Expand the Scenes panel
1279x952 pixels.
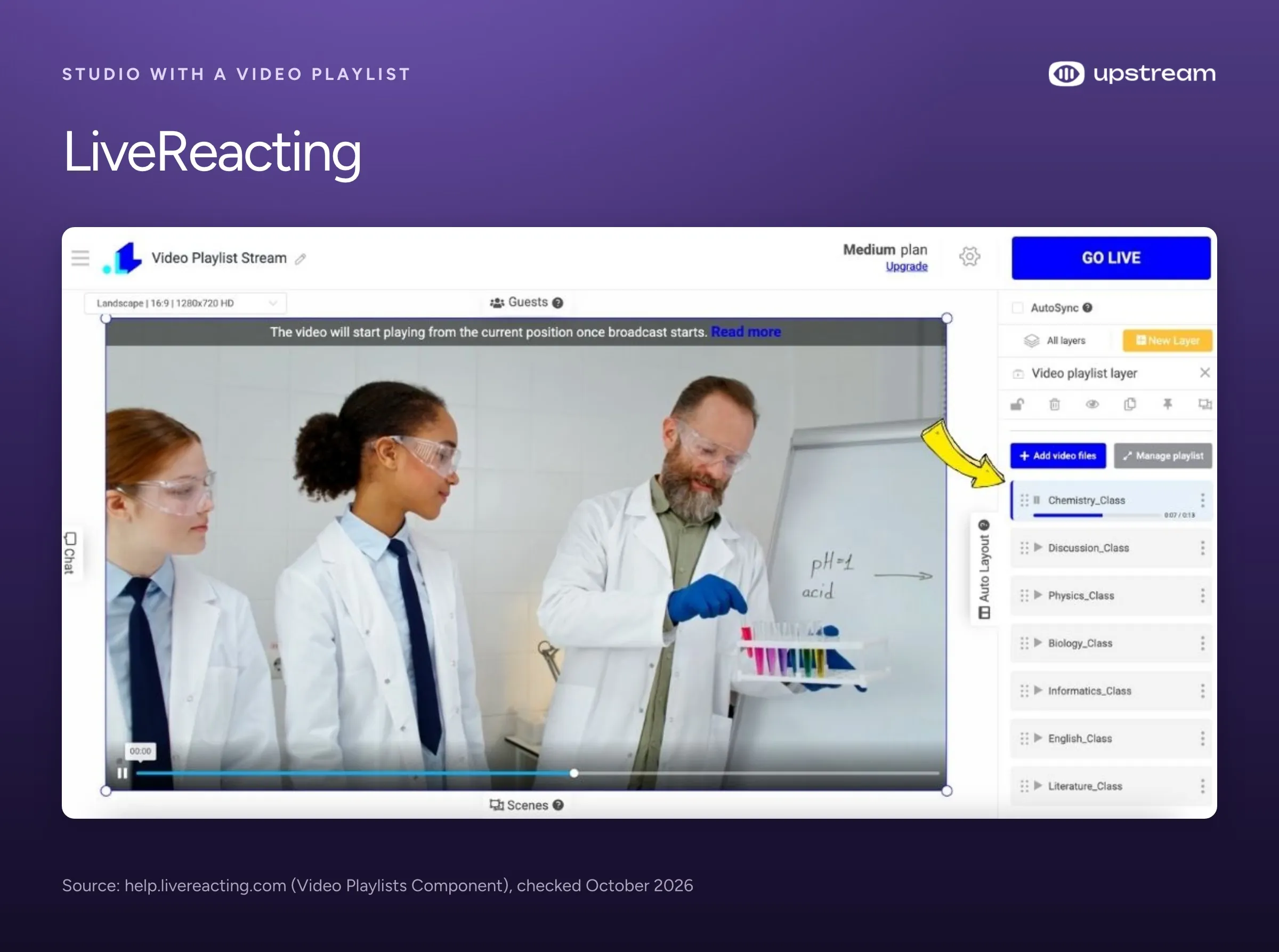click(x=526, y=805)
